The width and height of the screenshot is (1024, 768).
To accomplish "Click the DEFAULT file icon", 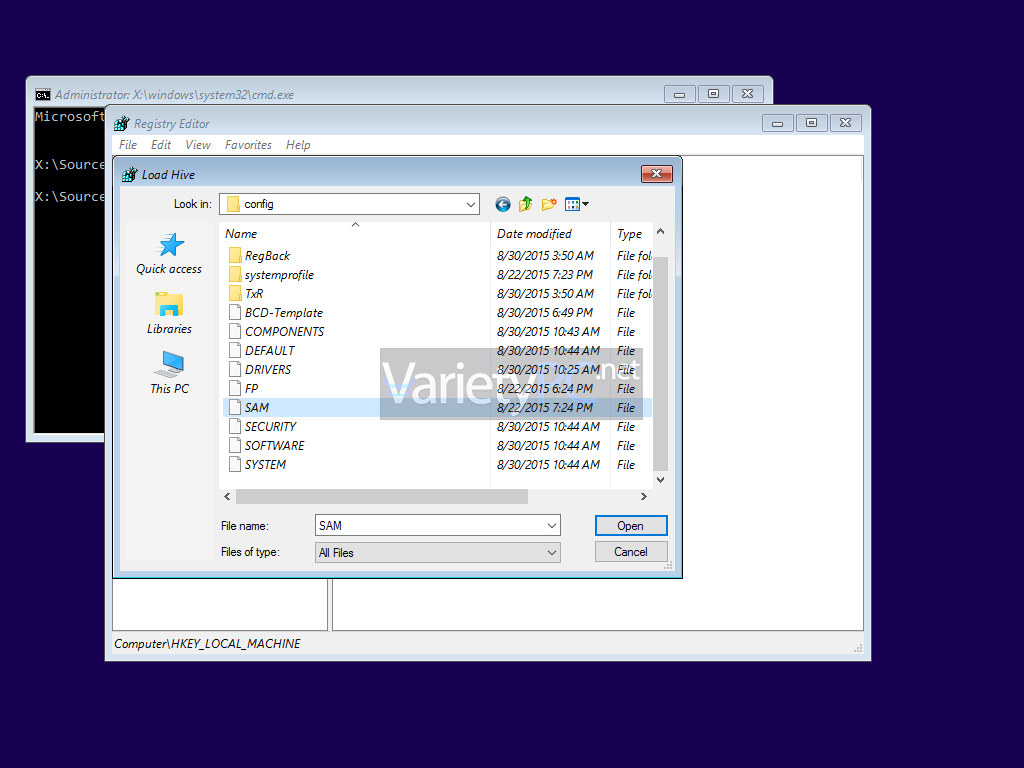I will coord(235,350).
